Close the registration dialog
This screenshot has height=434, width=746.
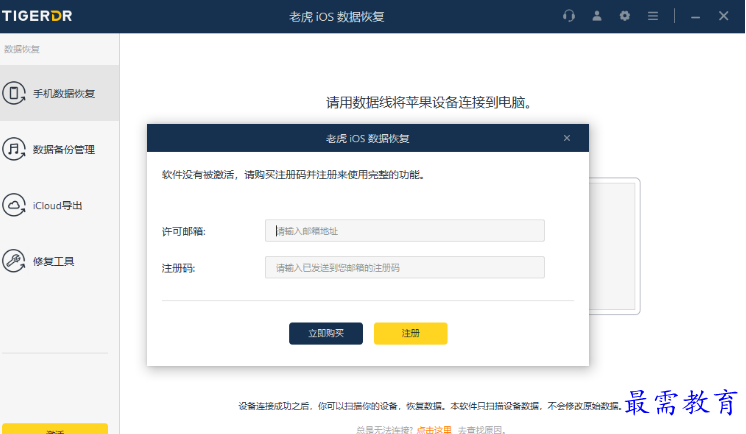pyautogui.click(x=567, y=138)
